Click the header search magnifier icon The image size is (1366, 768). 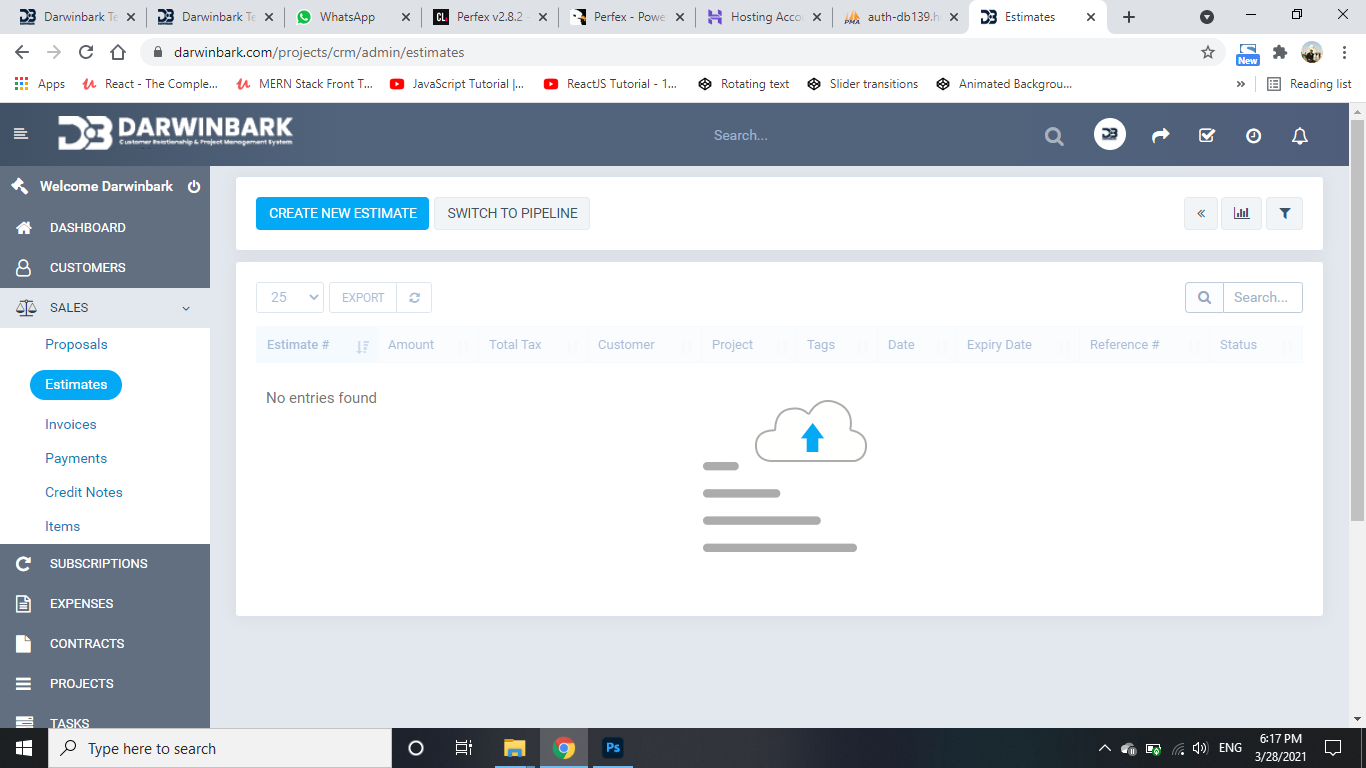point(1054,137)
